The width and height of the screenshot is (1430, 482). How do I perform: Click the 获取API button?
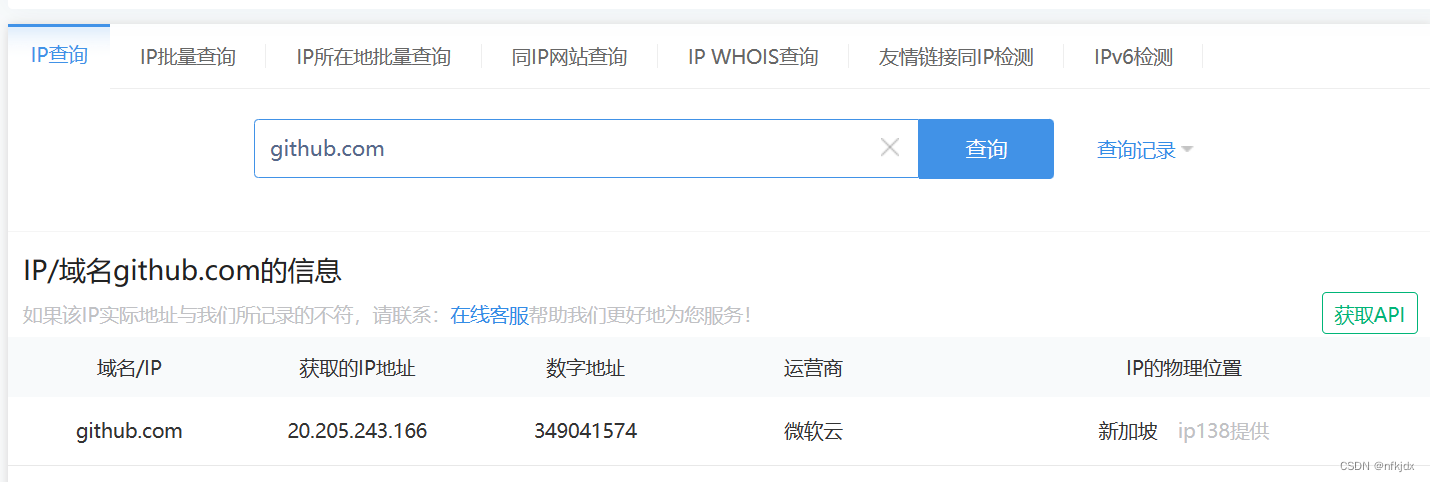coord(1370,314)
